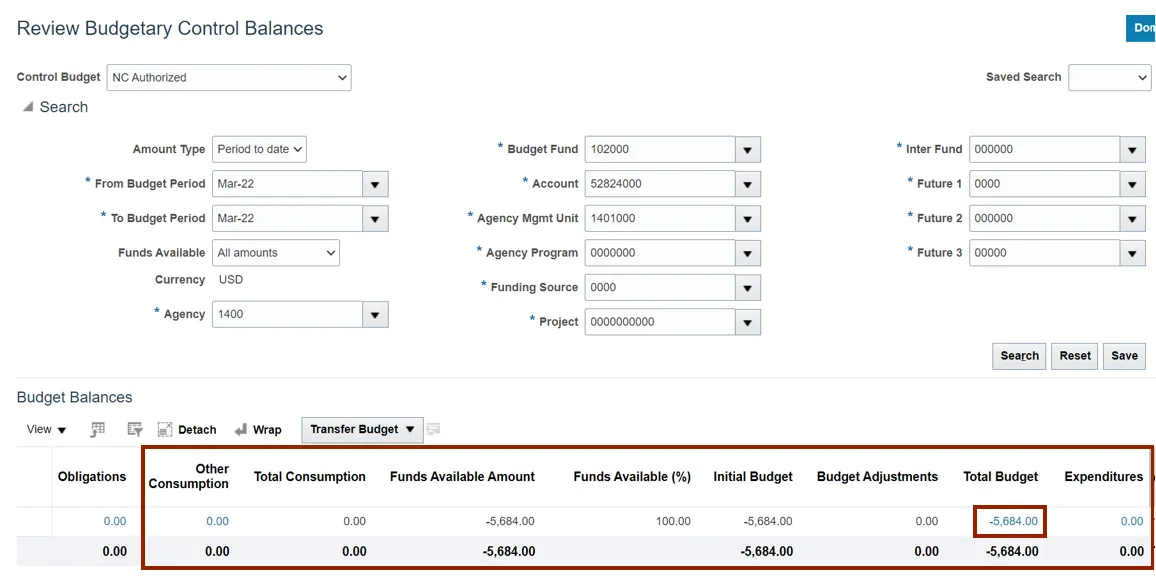Open the Funds Available dropdown
The width and height of the screenshot is (1156, 576).
[277, 253]
